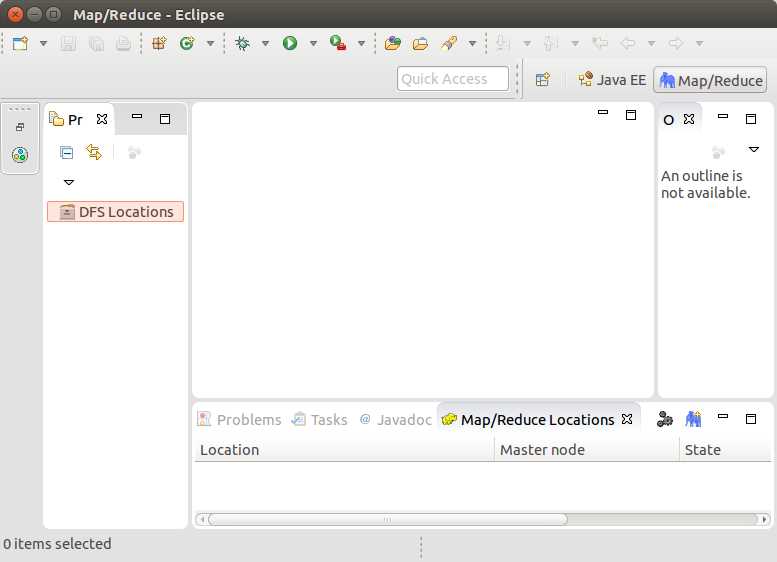Maximize the editor area
This screenshot has width=777, height=562.
click(x=631, y=115)
